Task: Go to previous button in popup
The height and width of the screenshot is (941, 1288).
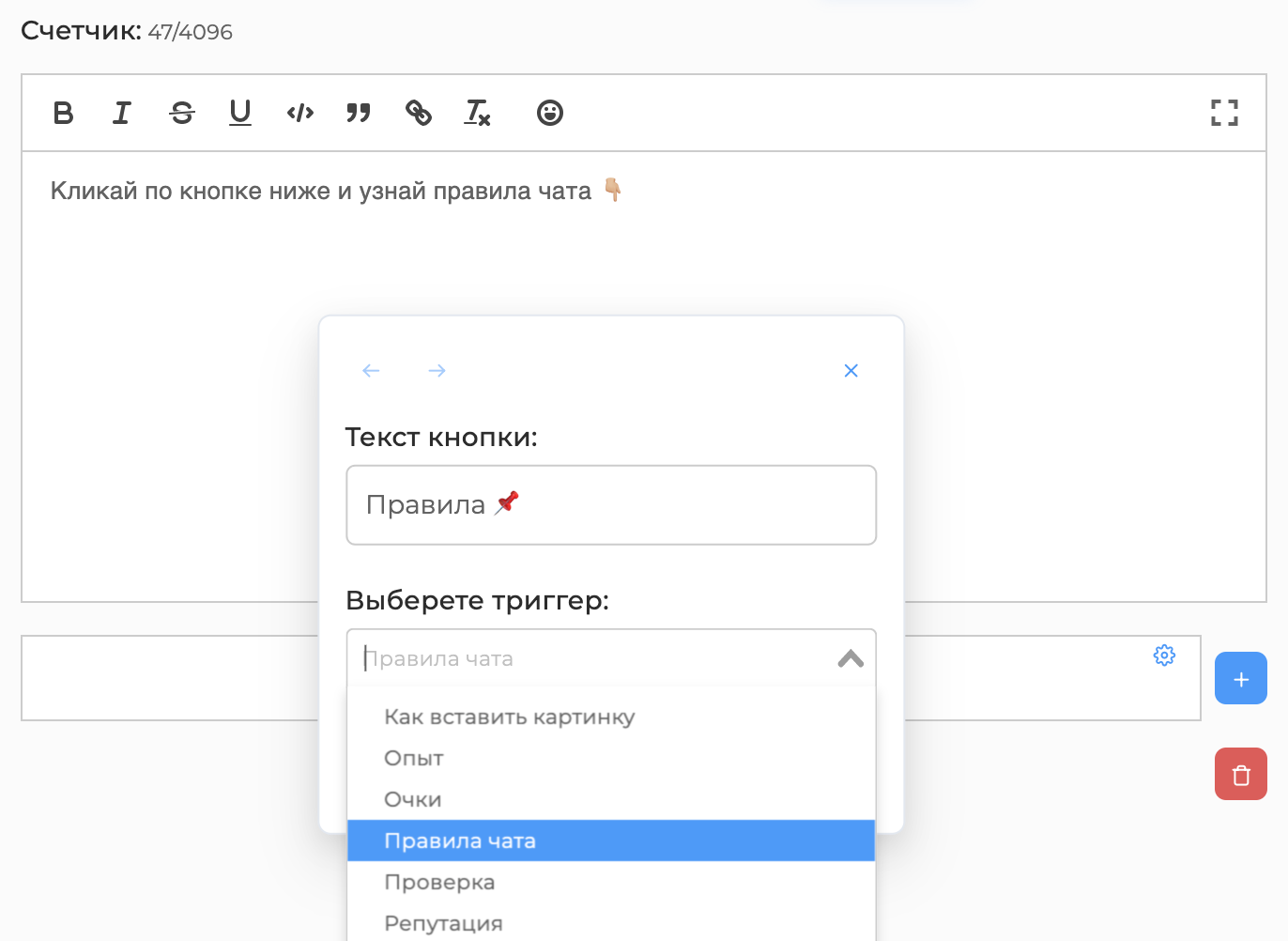Action: [371, 371]
